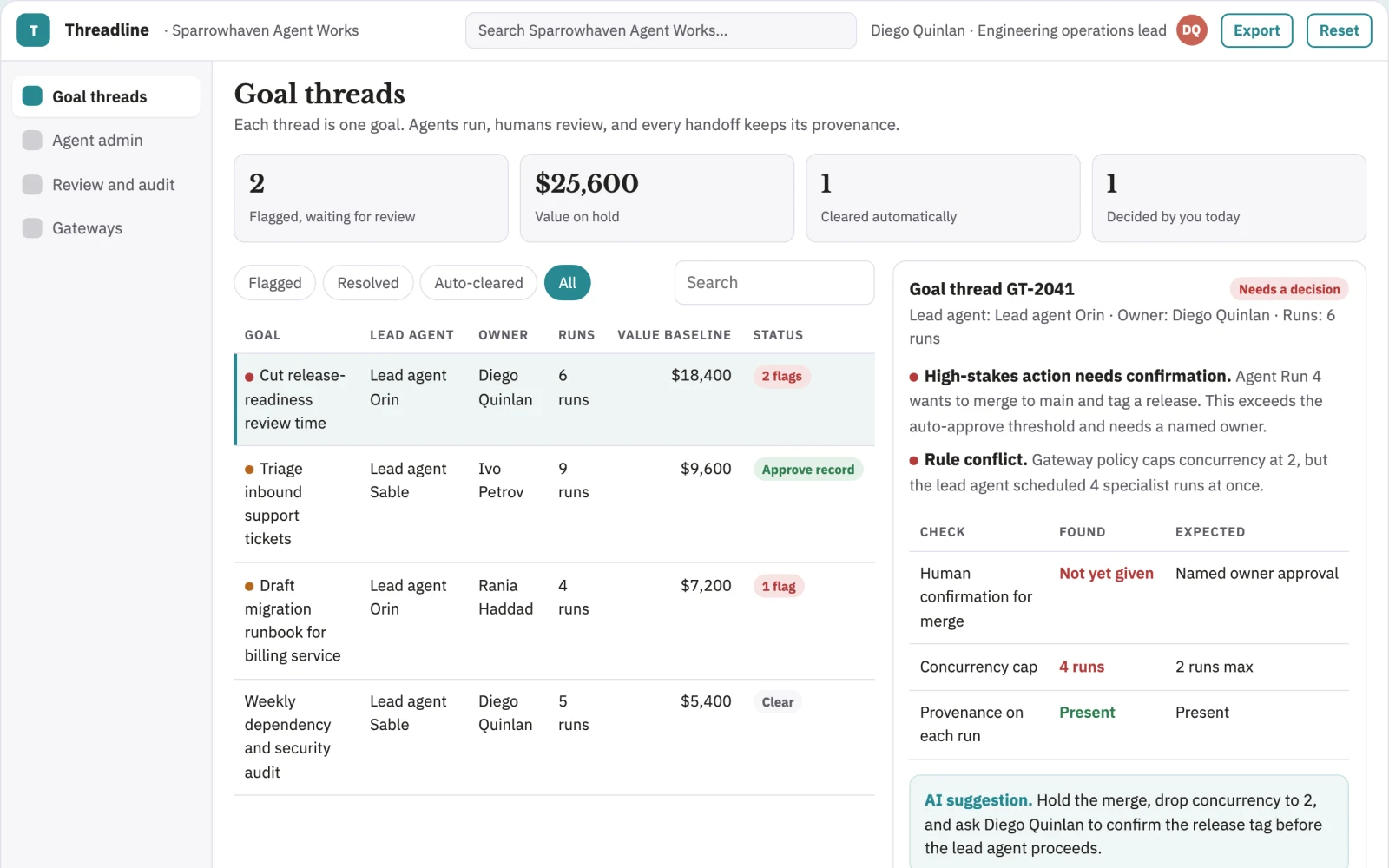
Task: Focus the goal threads Search box
Action: [774, 283]
